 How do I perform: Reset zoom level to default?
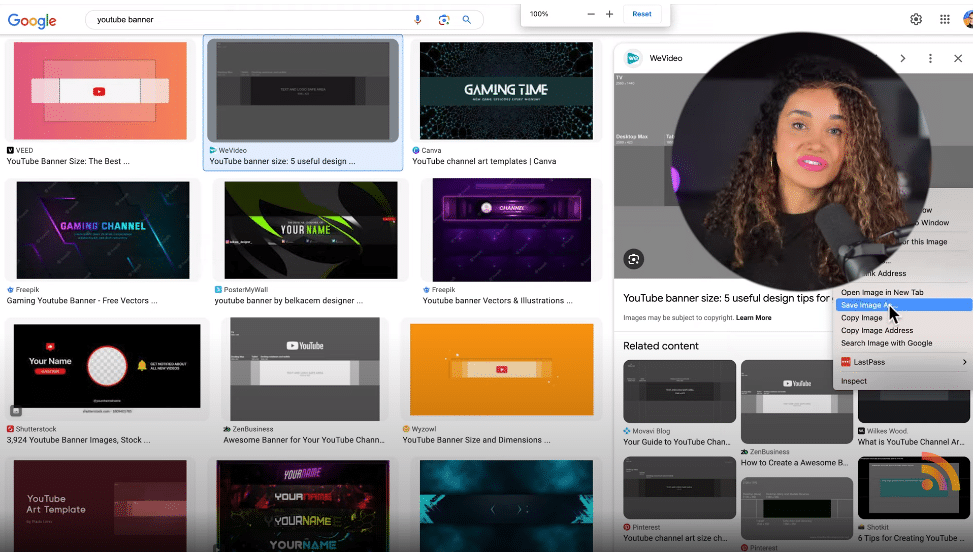coord(642,14)
